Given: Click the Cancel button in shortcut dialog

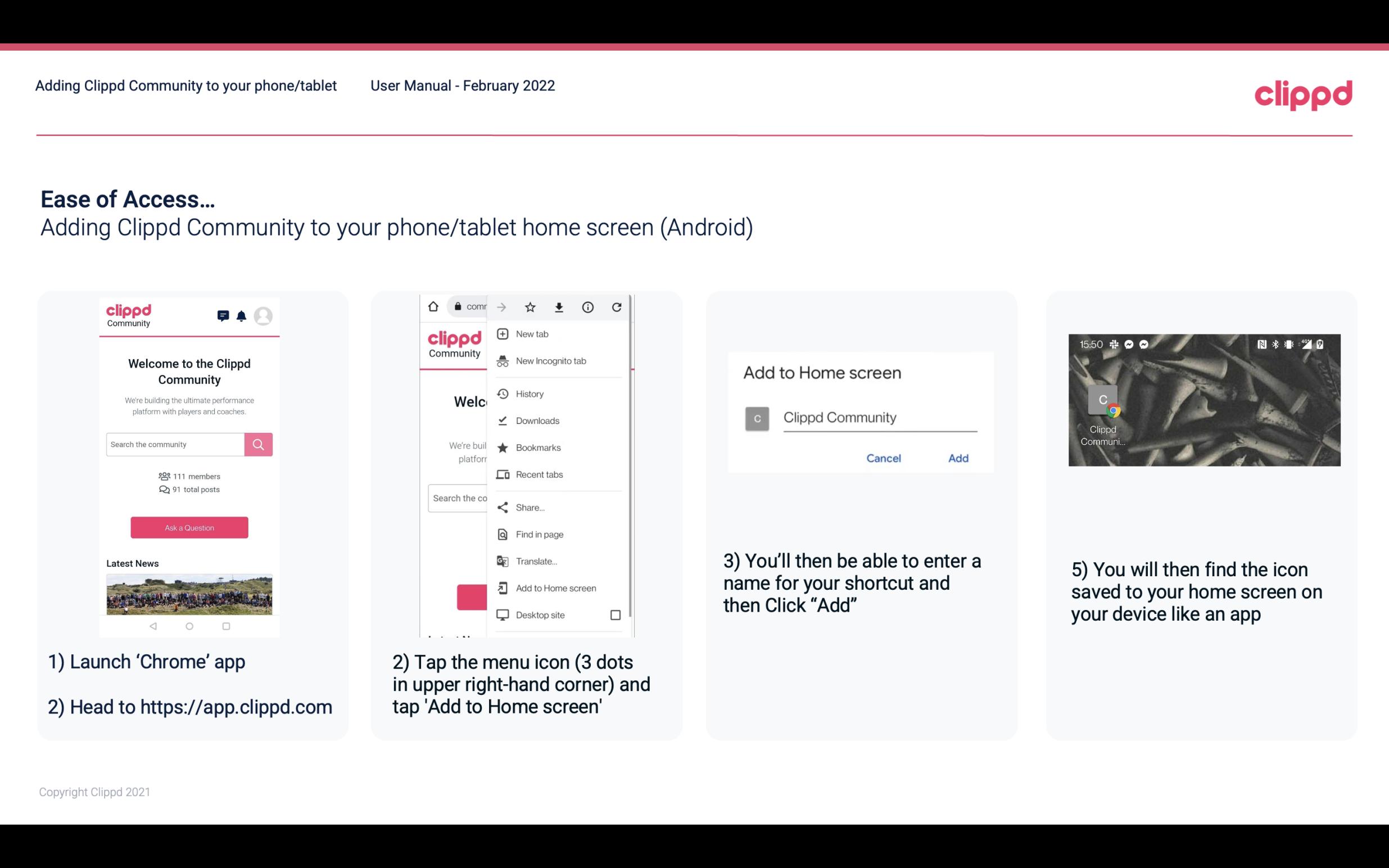Looking at the screenshot, I should coord(883,458).
